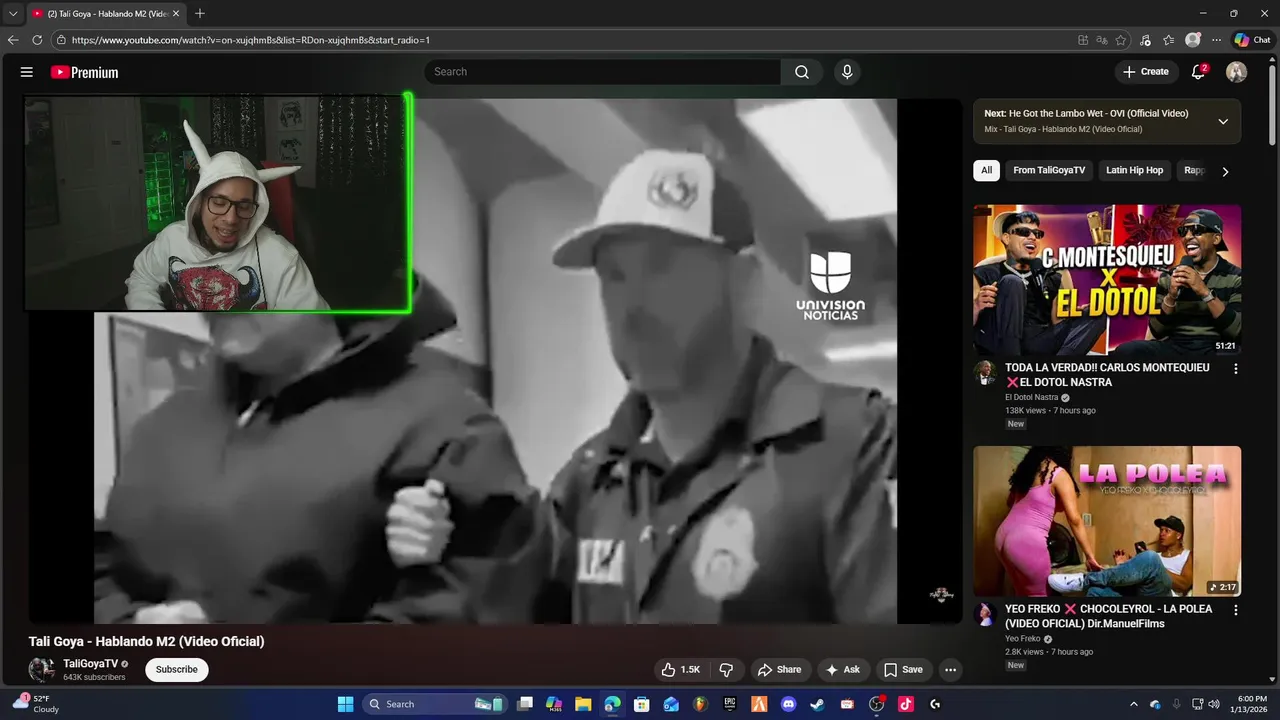Open the browser favorites list
The height and width of the screenshot is (720, 1280).
(1169, 40)
